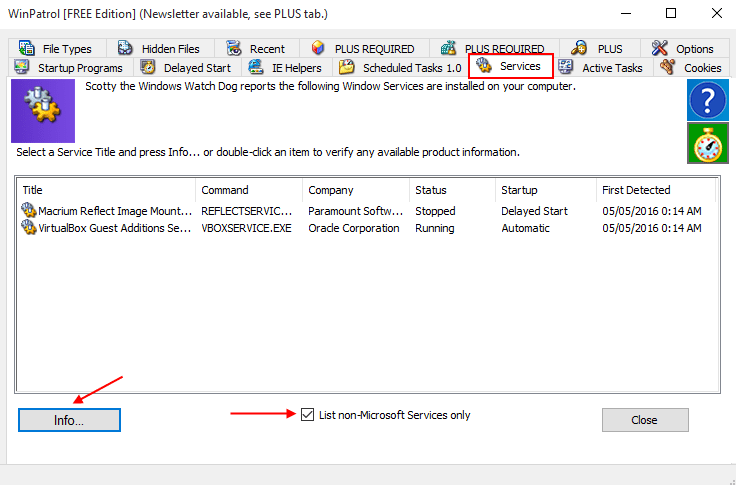
Task: Switch to the File Types tab
Action: (57, 48)
